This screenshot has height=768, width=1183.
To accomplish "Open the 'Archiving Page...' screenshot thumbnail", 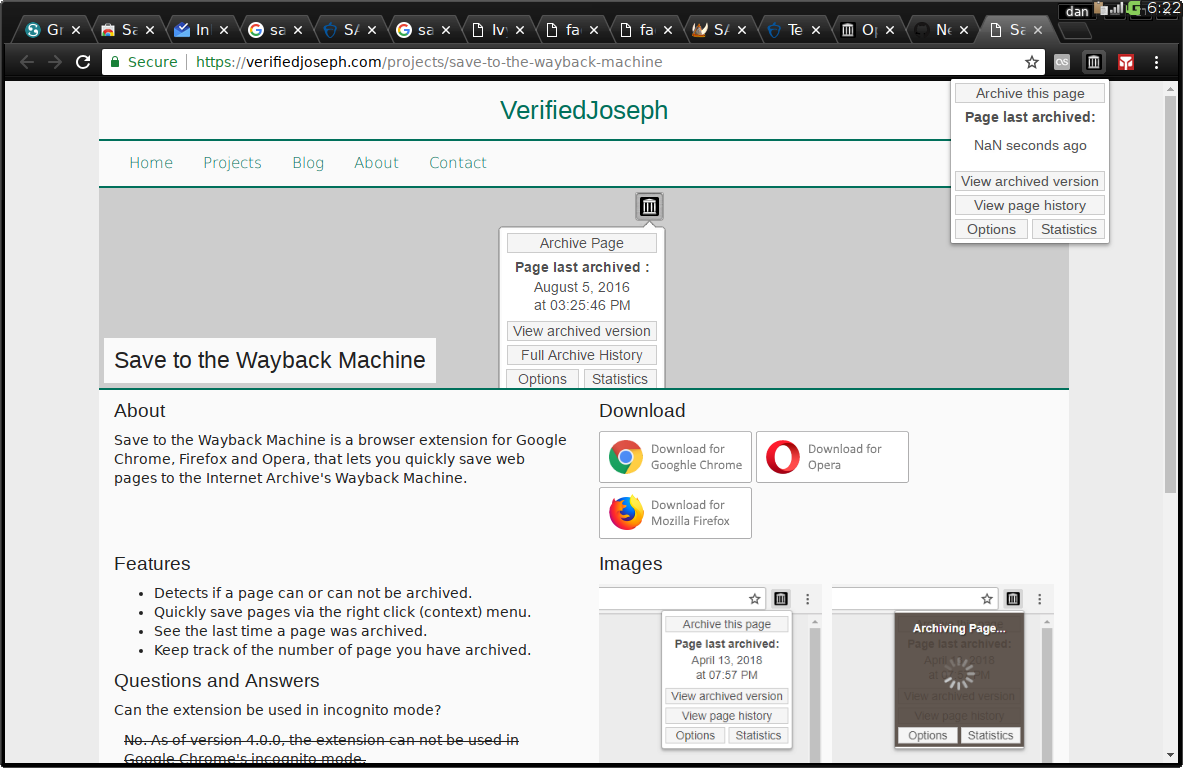I will pyautogui.click(x=942, y=673).
